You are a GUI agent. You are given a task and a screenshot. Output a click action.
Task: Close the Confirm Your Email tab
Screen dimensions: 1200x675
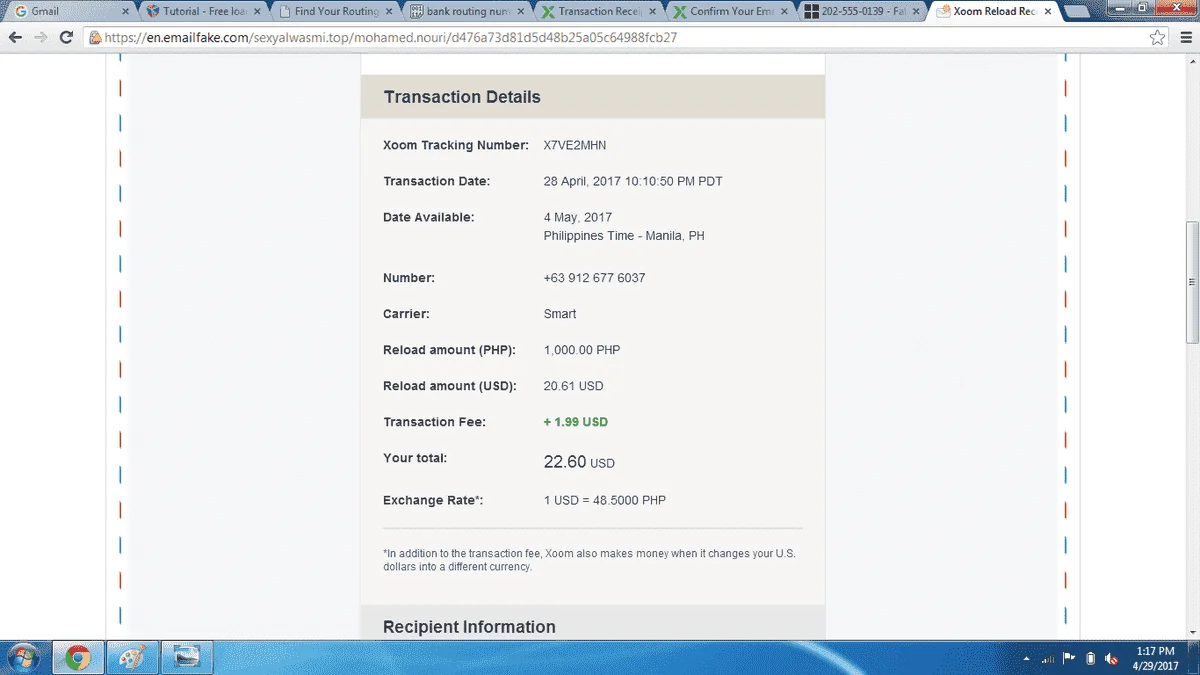[x=785, y=12]
